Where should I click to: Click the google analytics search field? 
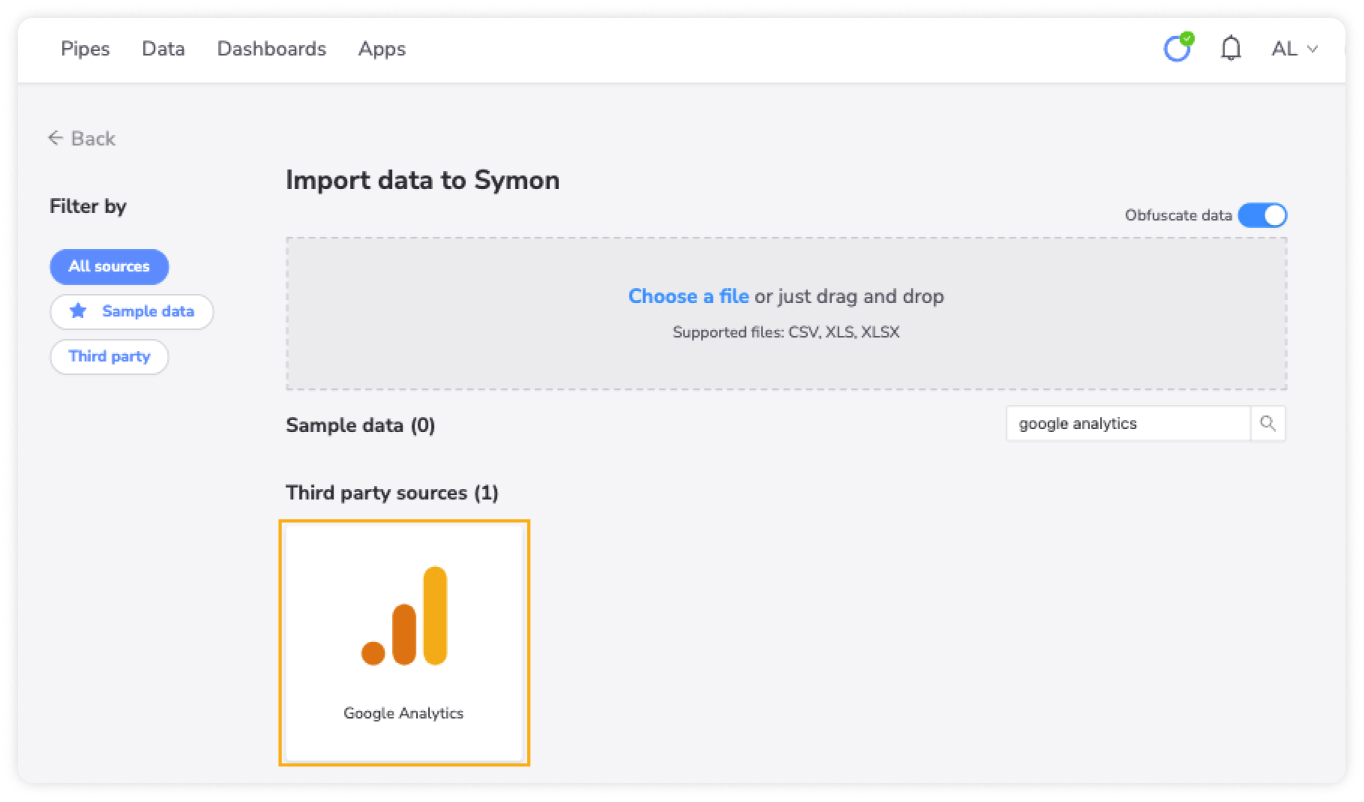tap(1128, 424)
